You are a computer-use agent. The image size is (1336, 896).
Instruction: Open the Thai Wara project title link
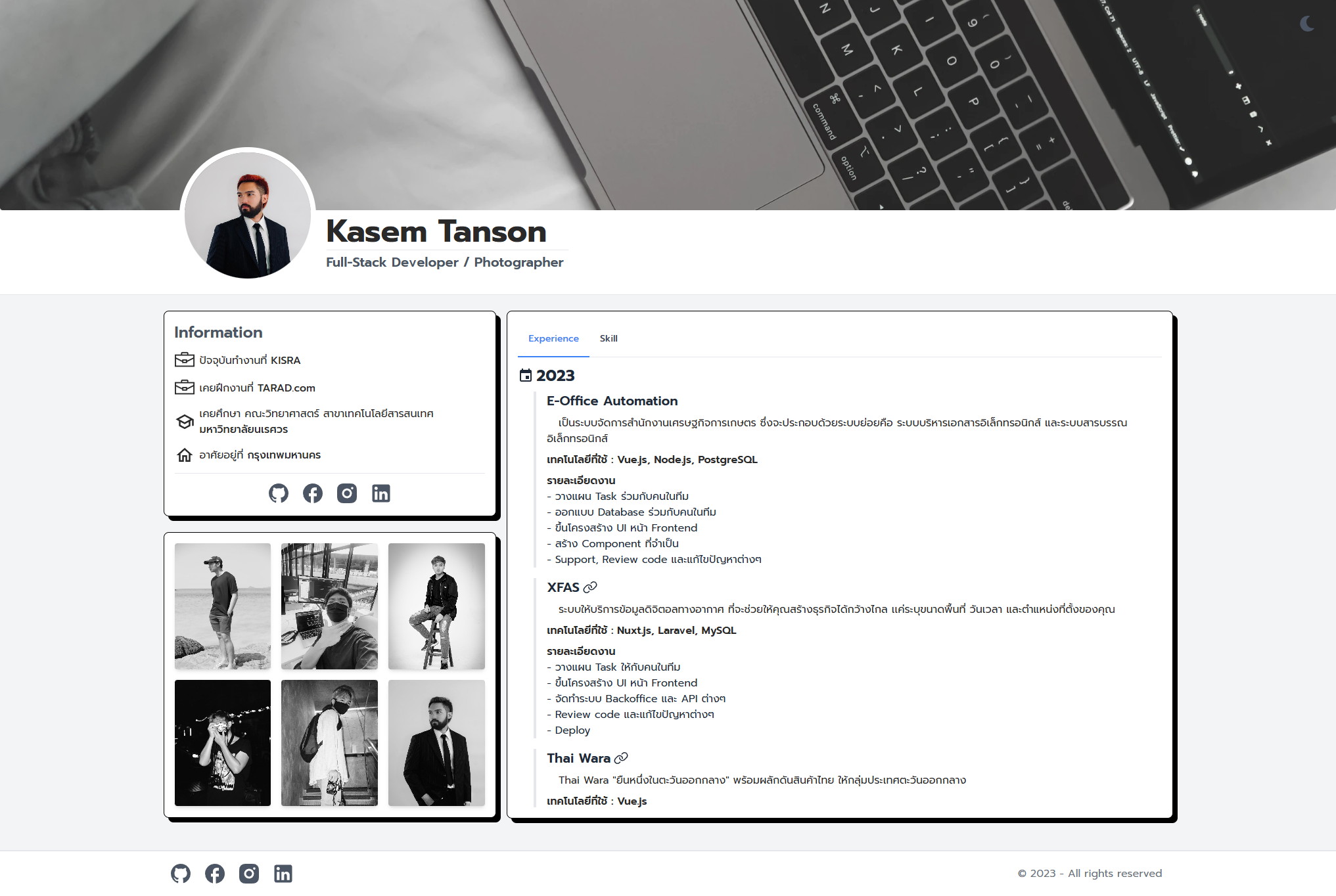pos(579,758)
